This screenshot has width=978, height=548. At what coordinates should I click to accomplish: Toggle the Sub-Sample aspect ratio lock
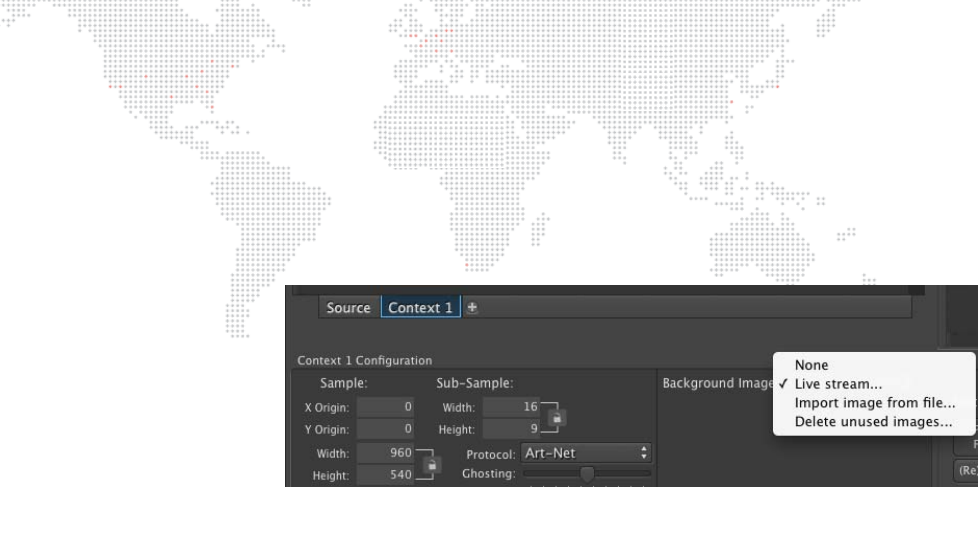(558, 417)
